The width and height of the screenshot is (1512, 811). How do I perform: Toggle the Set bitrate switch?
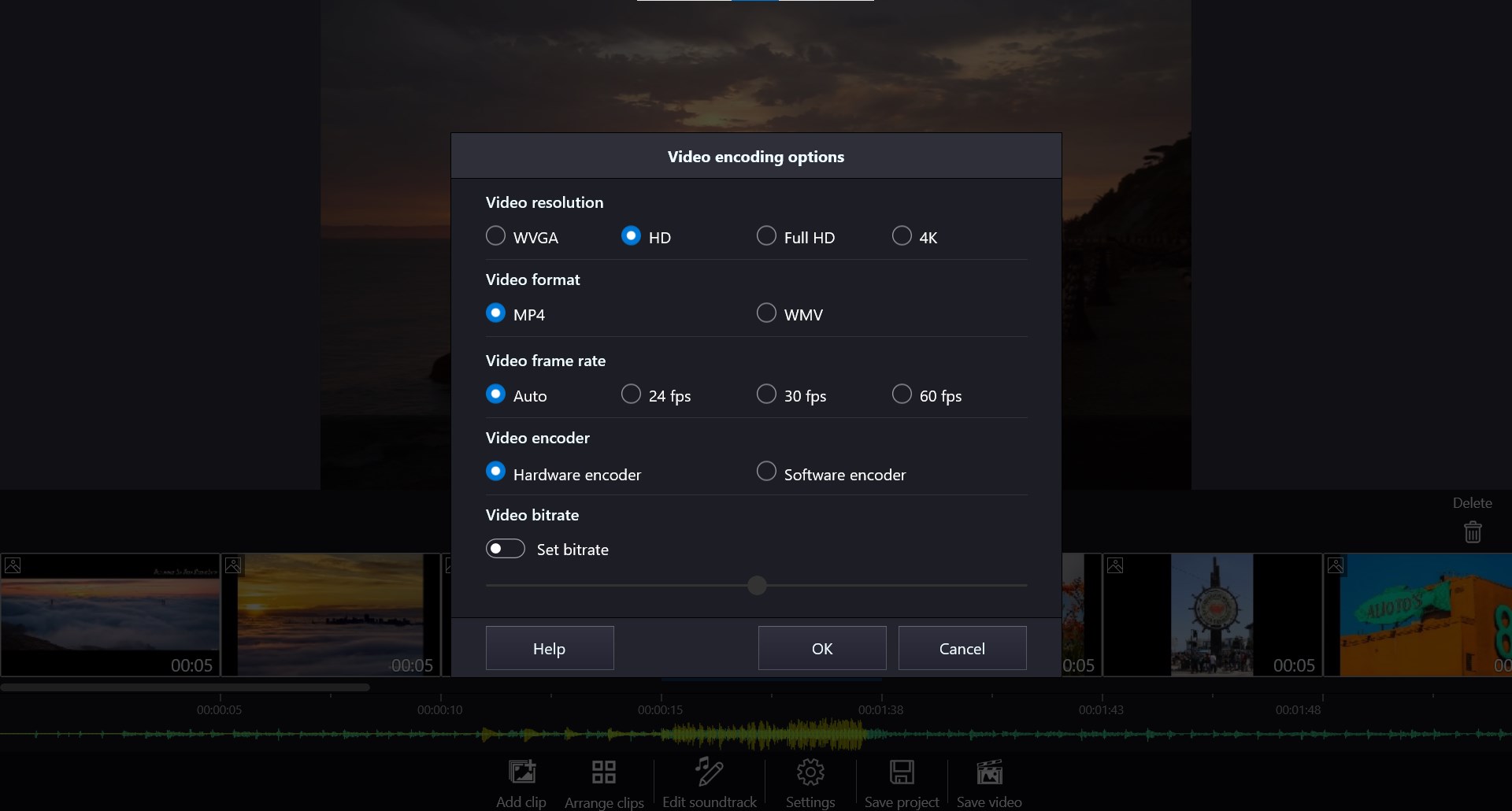[x=506, y=549]
